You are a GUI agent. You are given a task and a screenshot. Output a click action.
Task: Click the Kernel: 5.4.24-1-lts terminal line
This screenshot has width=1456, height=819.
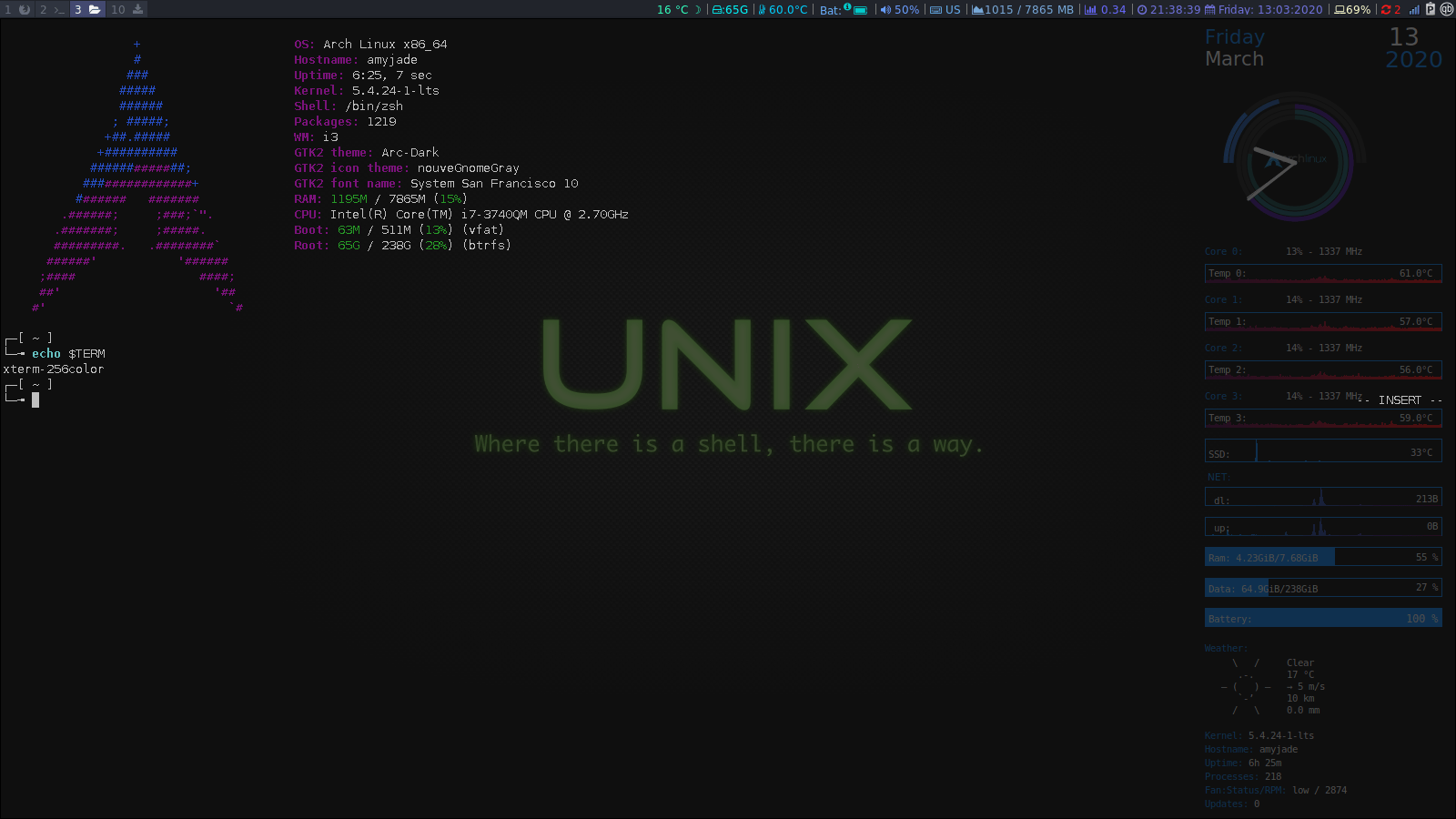click(x=367, y=90)
